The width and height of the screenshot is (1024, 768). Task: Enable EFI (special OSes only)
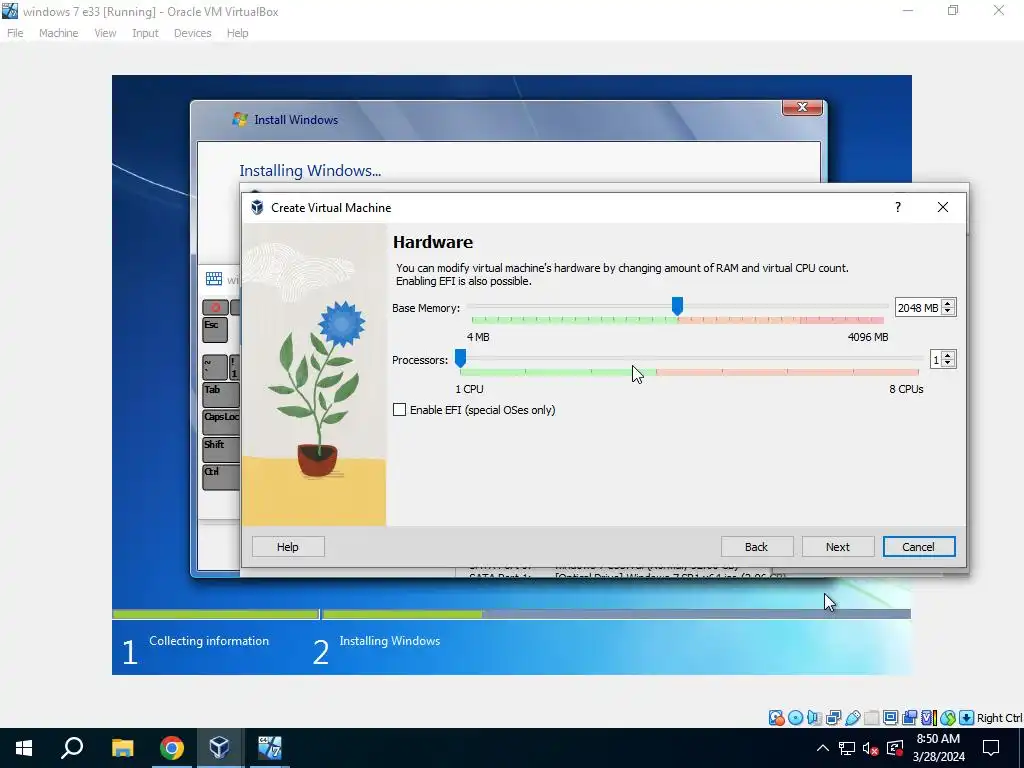pos(399,409)
